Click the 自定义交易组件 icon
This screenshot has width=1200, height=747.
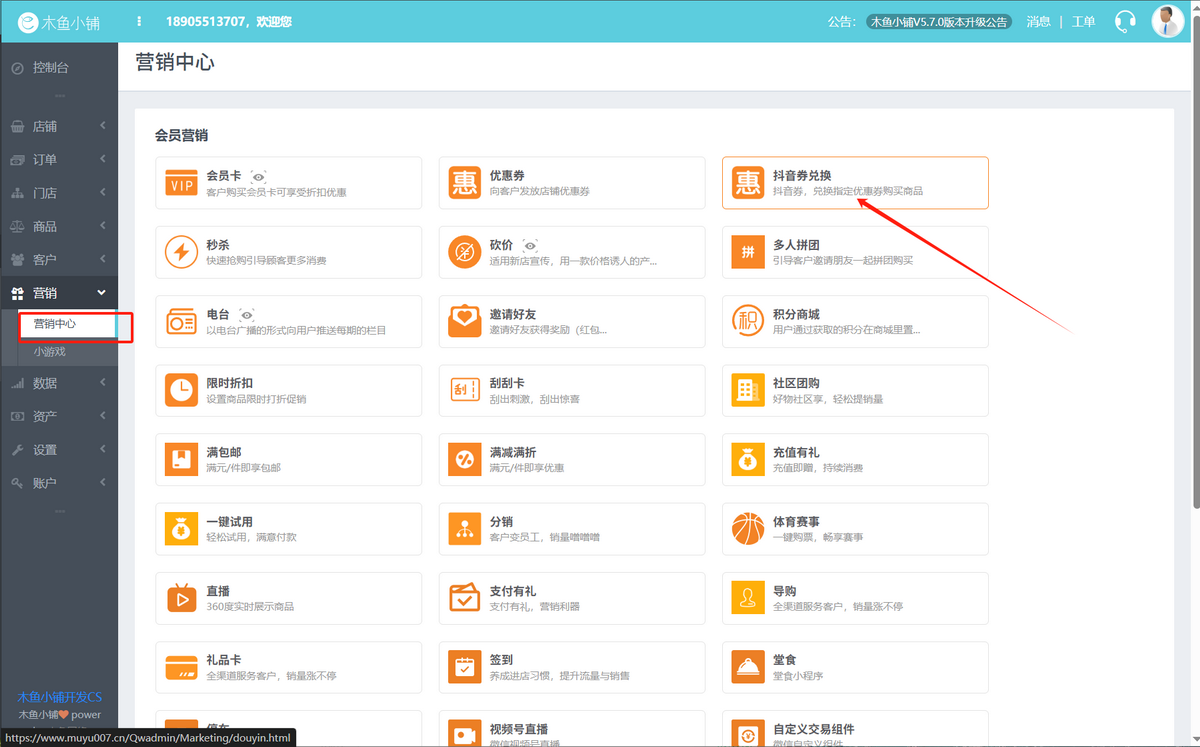pyautogui.click(x=748, y=734)
